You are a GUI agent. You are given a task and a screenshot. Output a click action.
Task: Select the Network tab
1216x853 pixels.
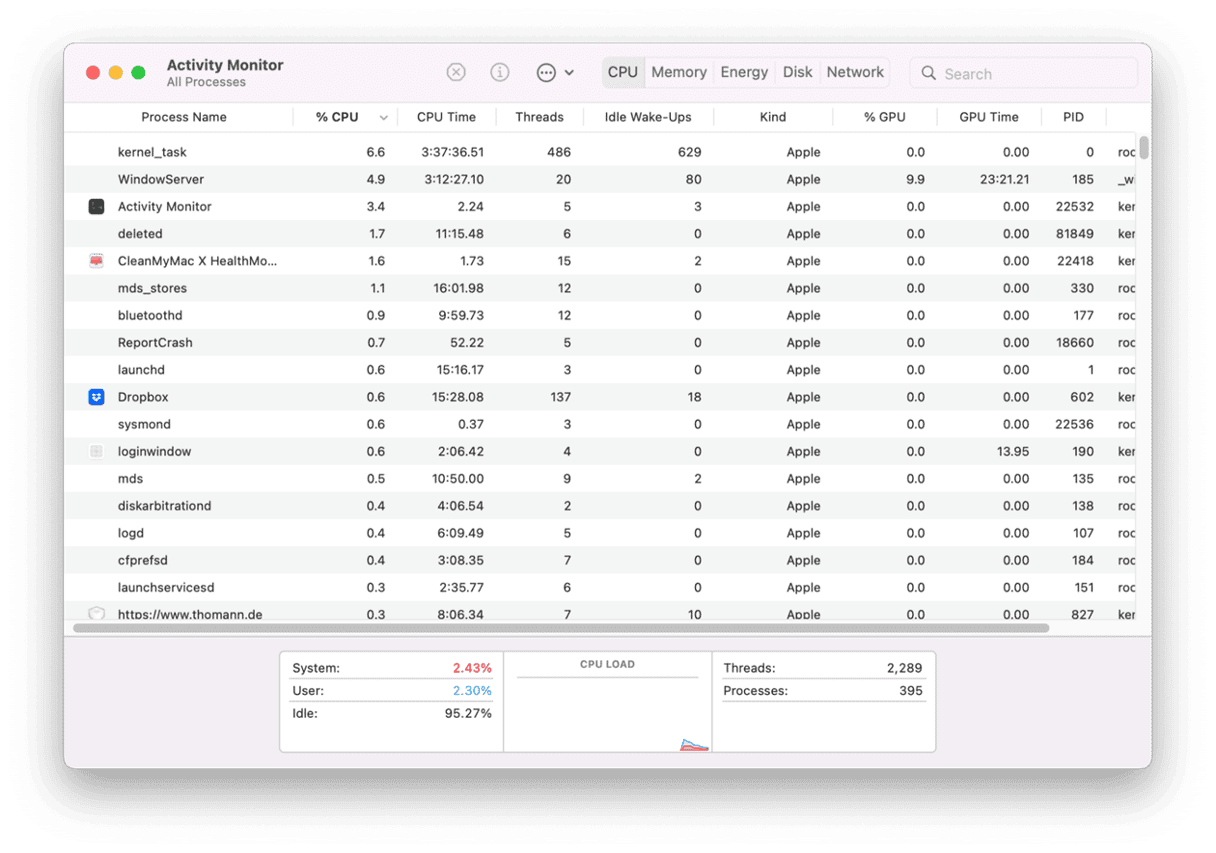point(855,72)
